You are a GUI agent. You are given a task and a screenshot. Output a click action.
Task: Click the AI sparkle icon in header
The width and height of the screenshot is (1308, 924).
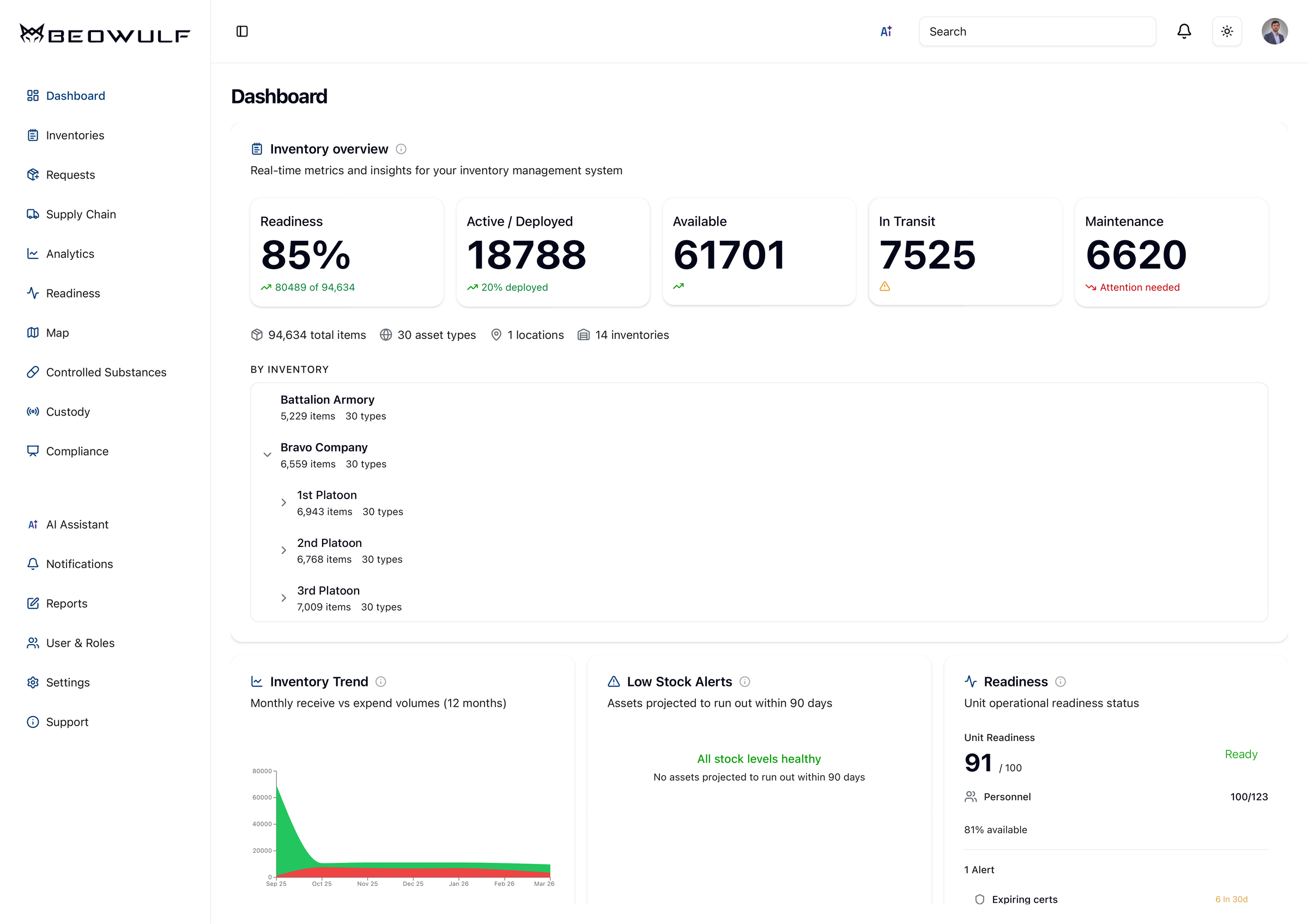tap(886, 31)
